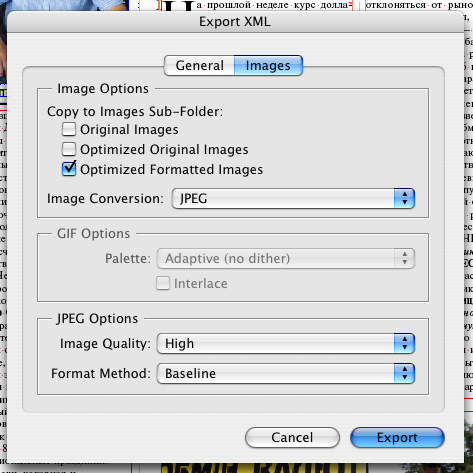
Task: Click the Palette dropdown arrow icon
Action: pyautogui.click(x=404, y=258)
